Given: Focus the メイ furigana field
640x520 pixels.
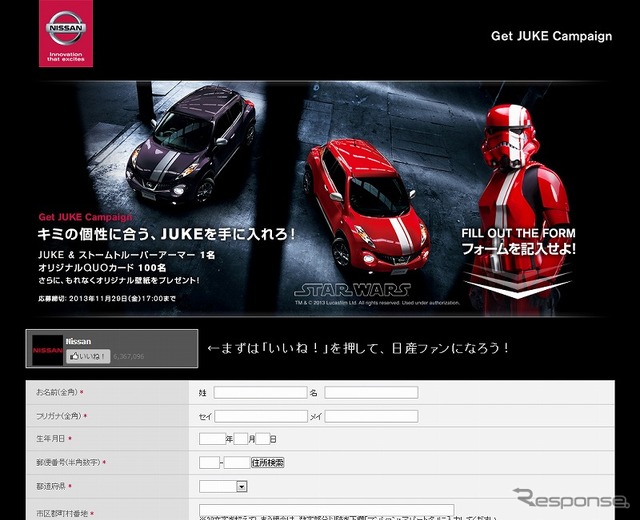Looking at the screenshot, I should [371, 416].
